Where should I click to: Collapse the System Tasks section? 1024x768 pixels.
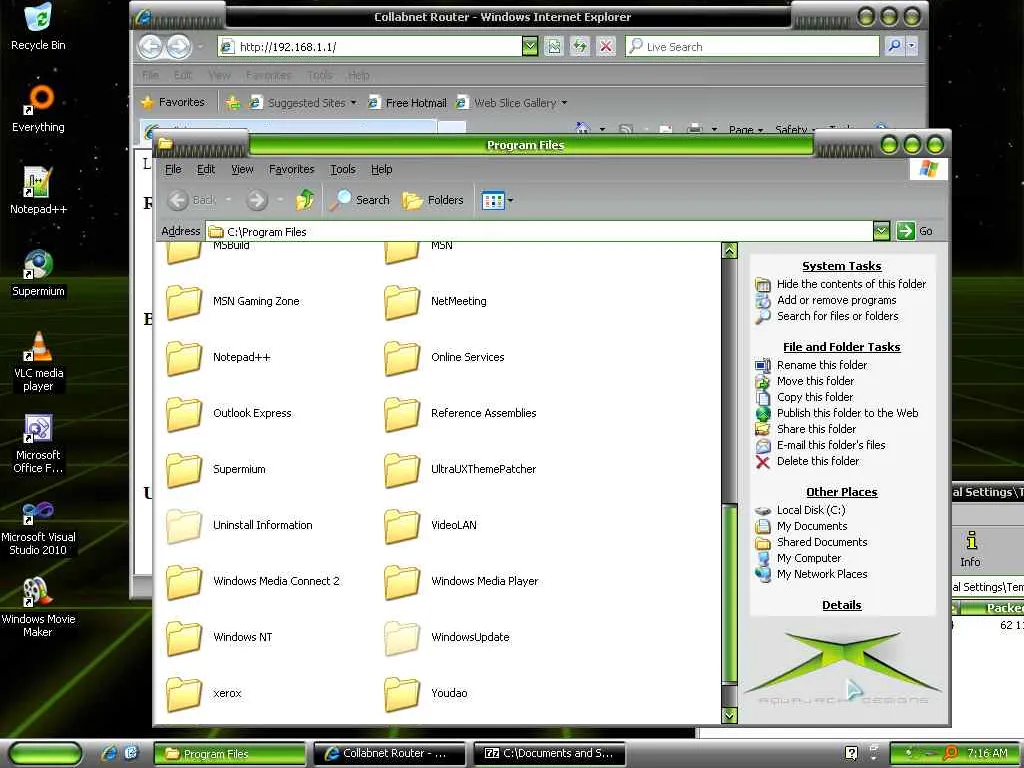tap(842, 266)
